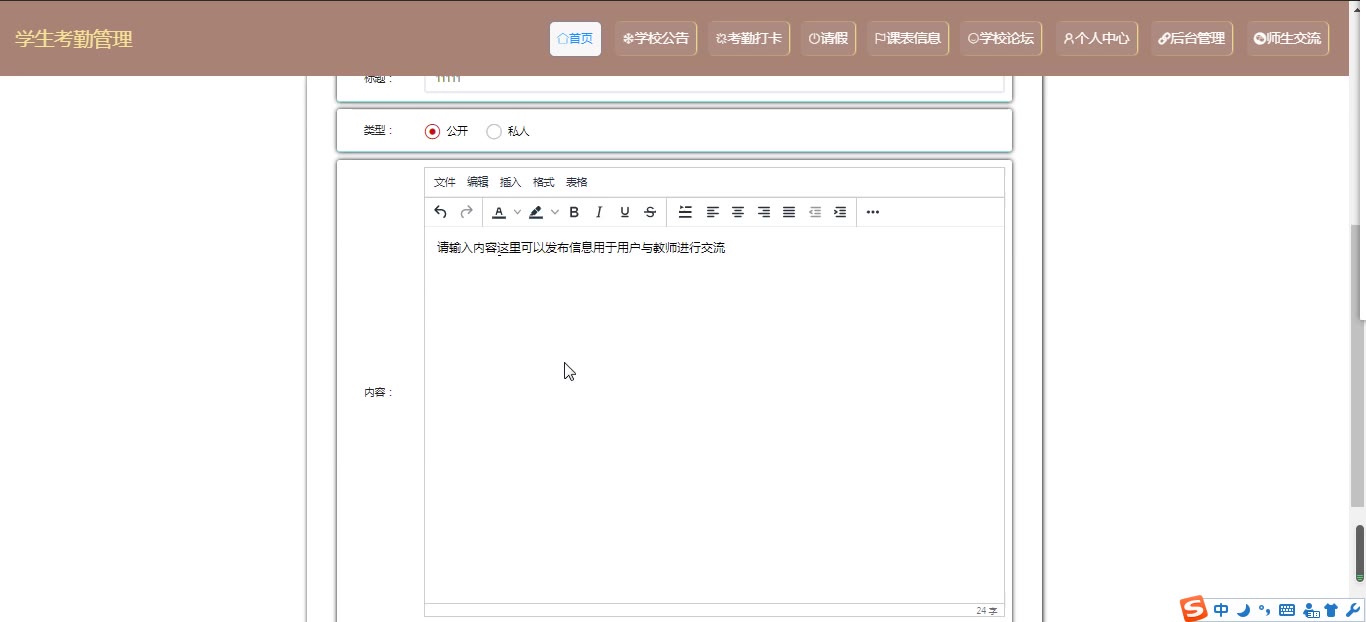Expand the text color dropdown arrow
The width and height of the screenshot is (1366, 622).
click(x=517, y=212)
